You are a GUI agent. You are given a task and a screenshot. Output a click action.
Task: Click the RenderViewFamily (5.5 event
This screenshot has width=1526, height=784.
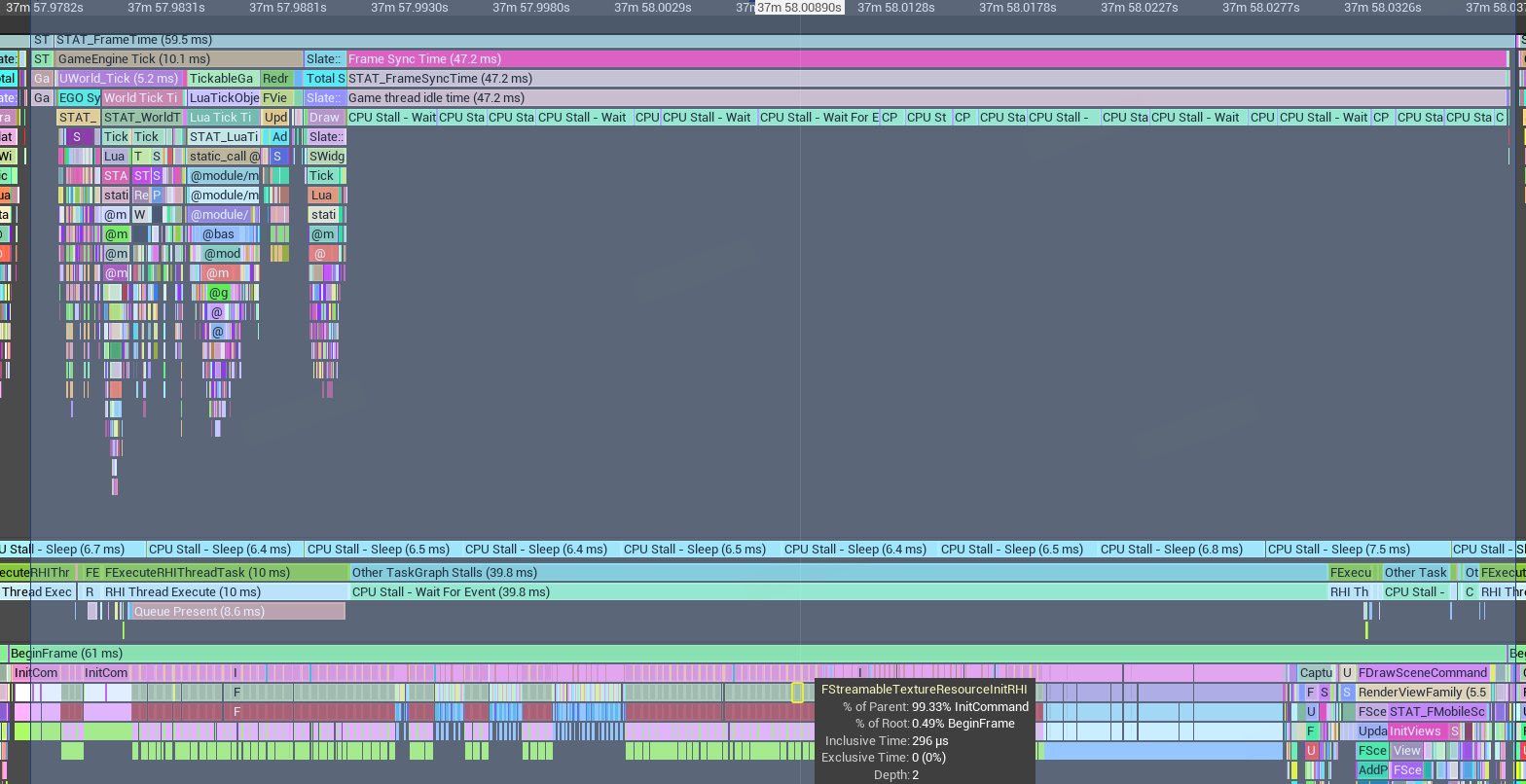coord(1423,693)
